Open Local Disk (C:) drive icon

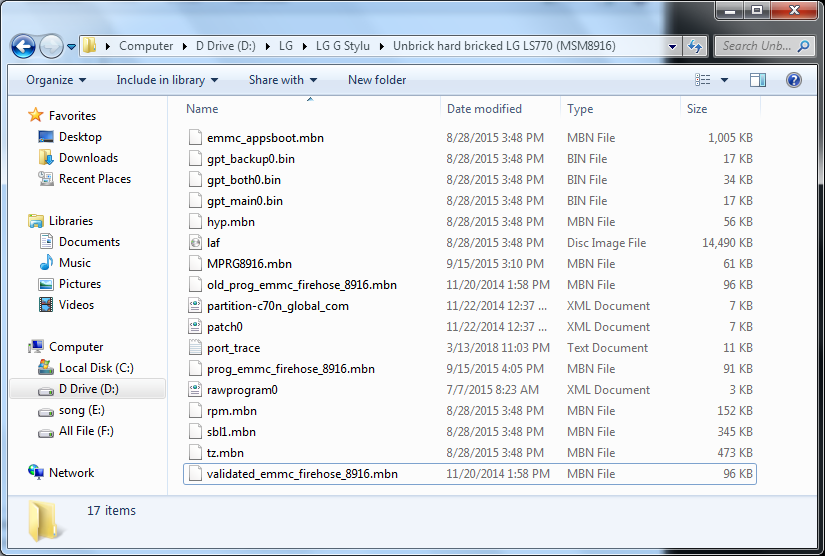point(46,368)
